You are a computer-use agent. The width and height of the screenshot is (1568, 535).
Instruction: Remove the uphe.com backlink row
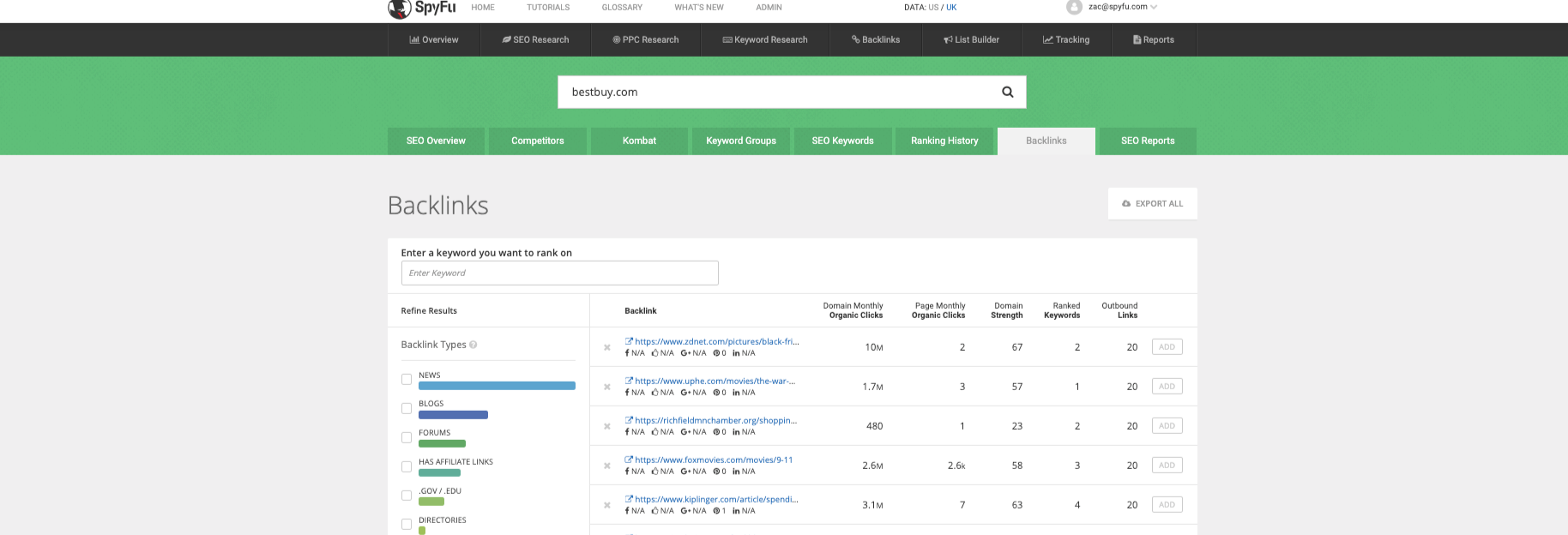607,387
